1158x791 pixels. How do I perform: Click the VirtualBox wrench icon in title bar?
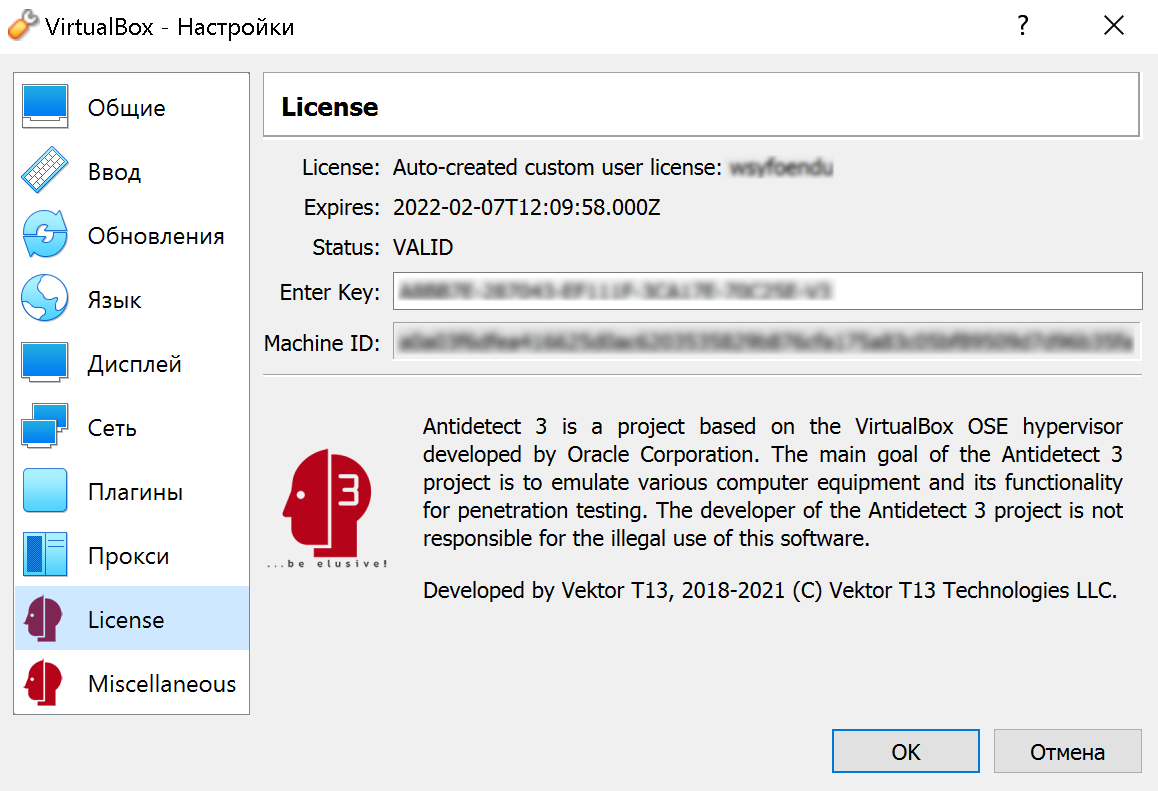click(22, 25)
